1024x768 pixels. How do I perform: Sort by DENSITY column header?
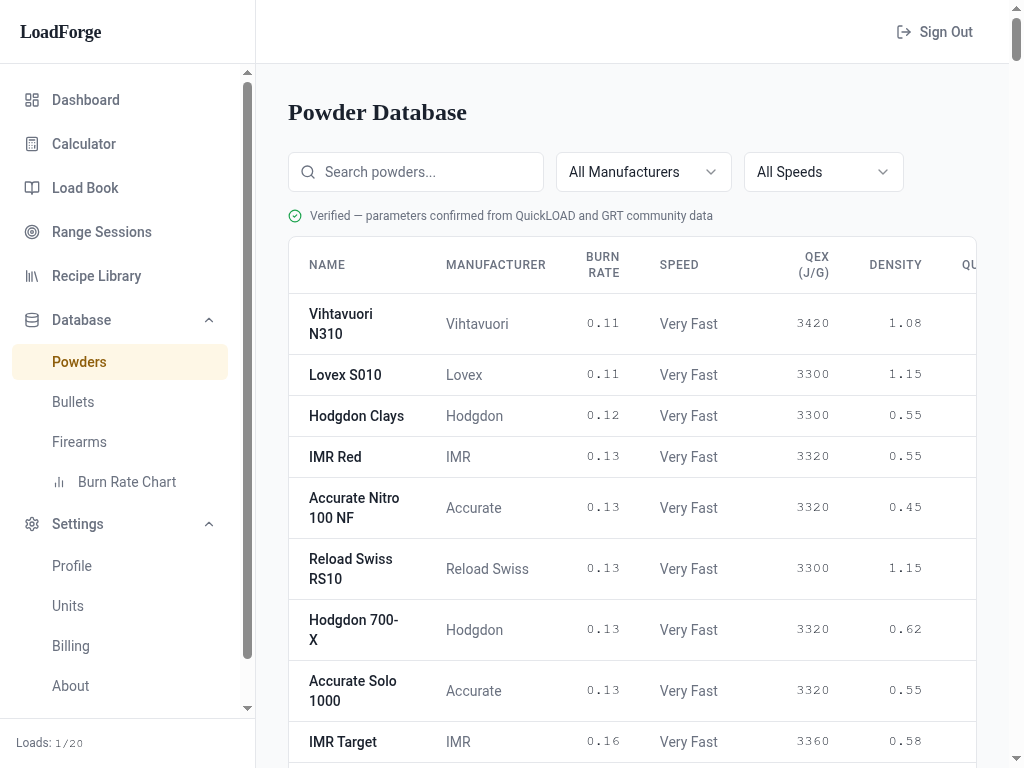(895, 265)
